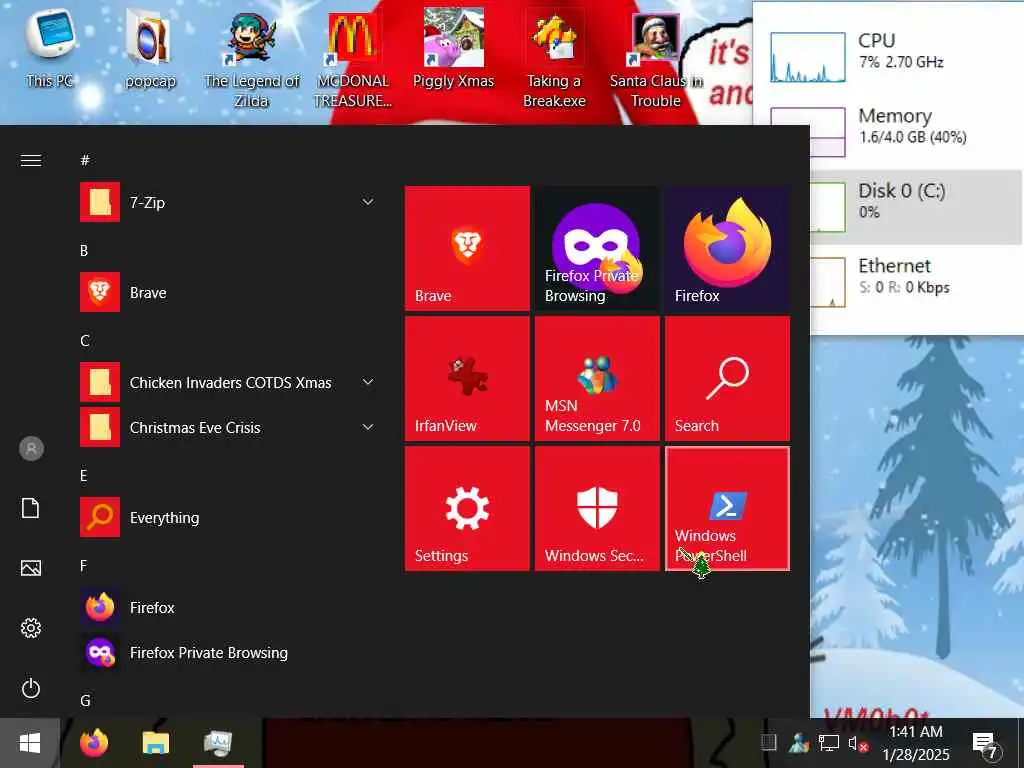Open 7-Zip folder in app list

229,202
